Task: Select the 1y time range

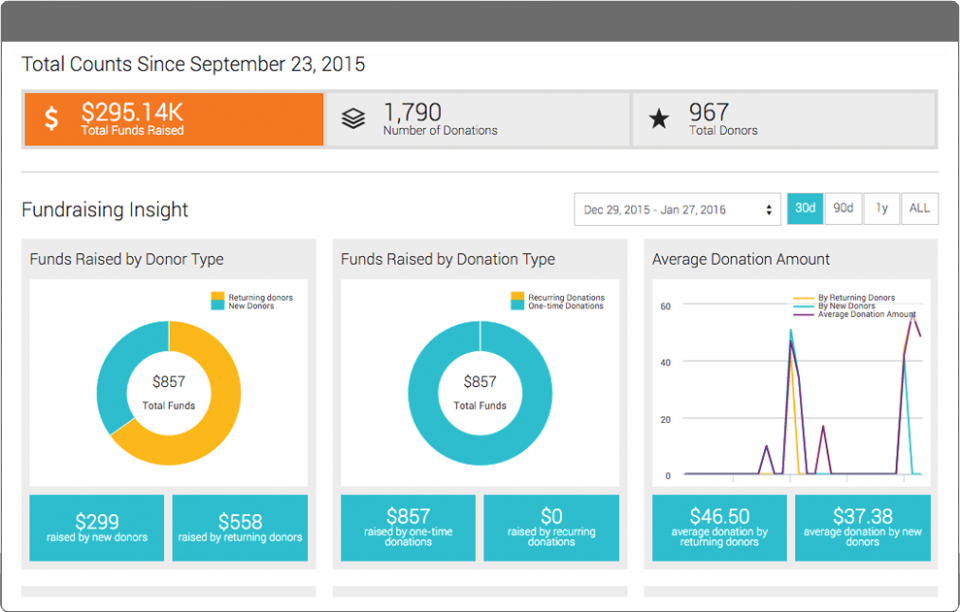Action: (881, 208)
